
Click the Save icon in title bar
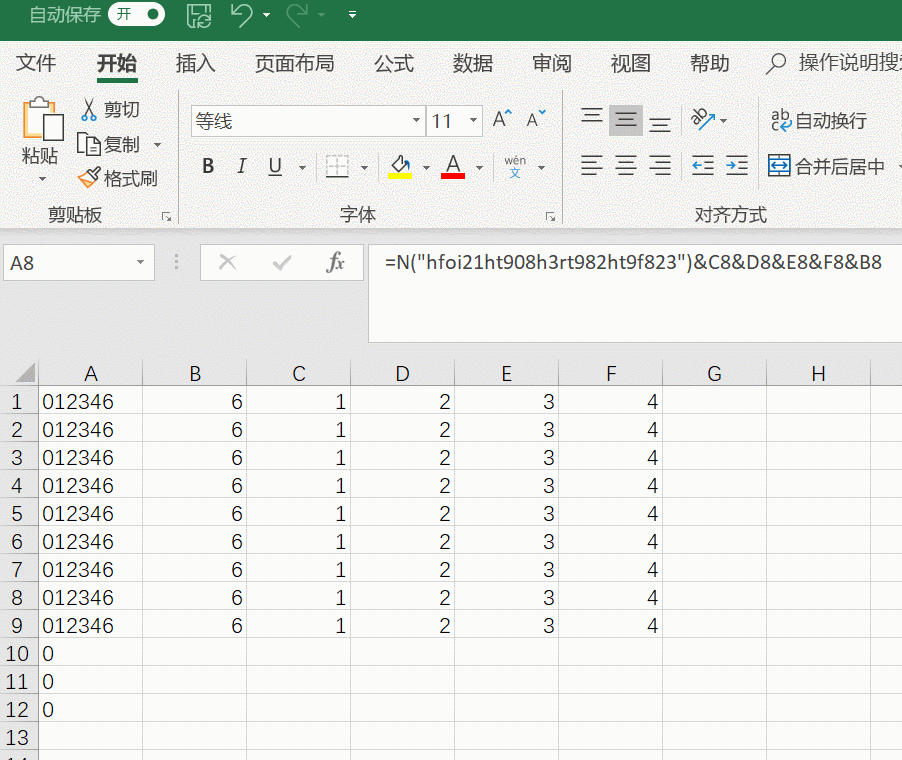point(200,15)
